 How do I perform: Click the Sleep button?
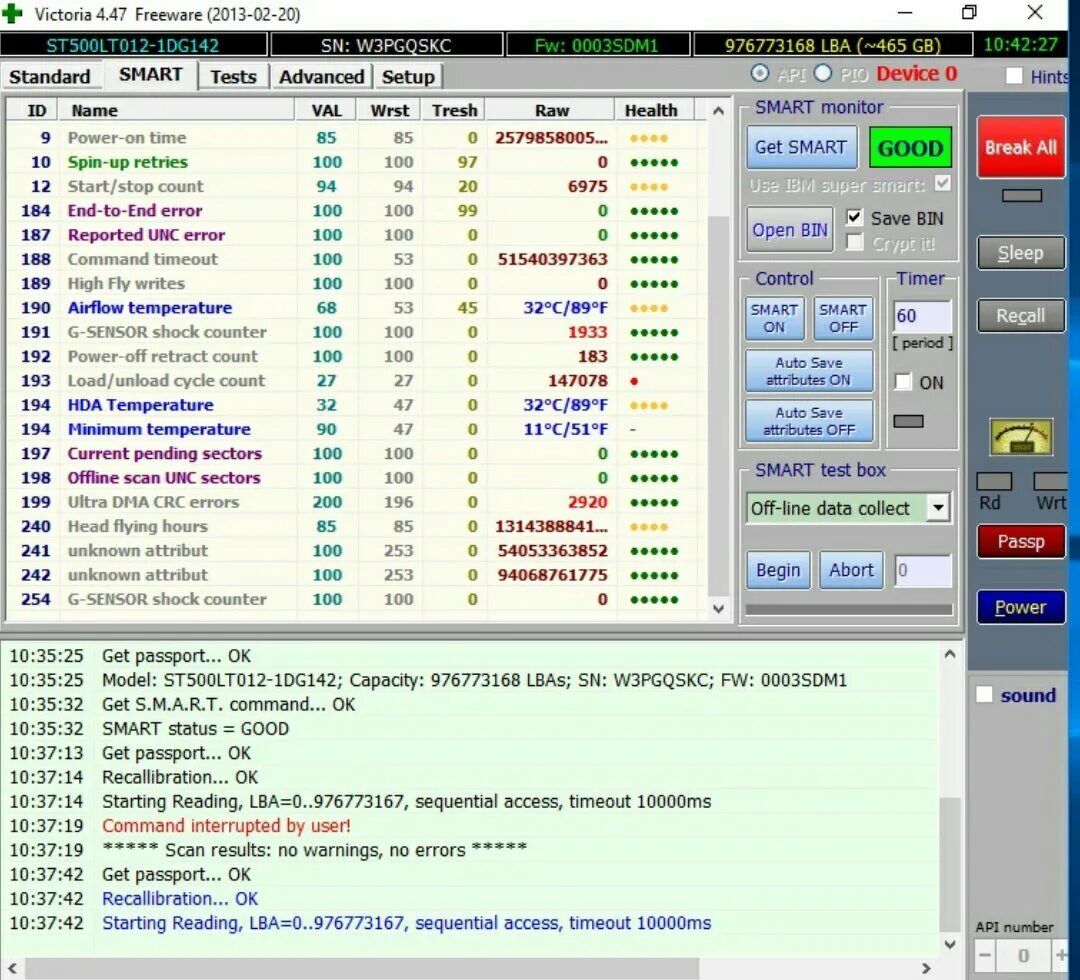coord(1021,253)
